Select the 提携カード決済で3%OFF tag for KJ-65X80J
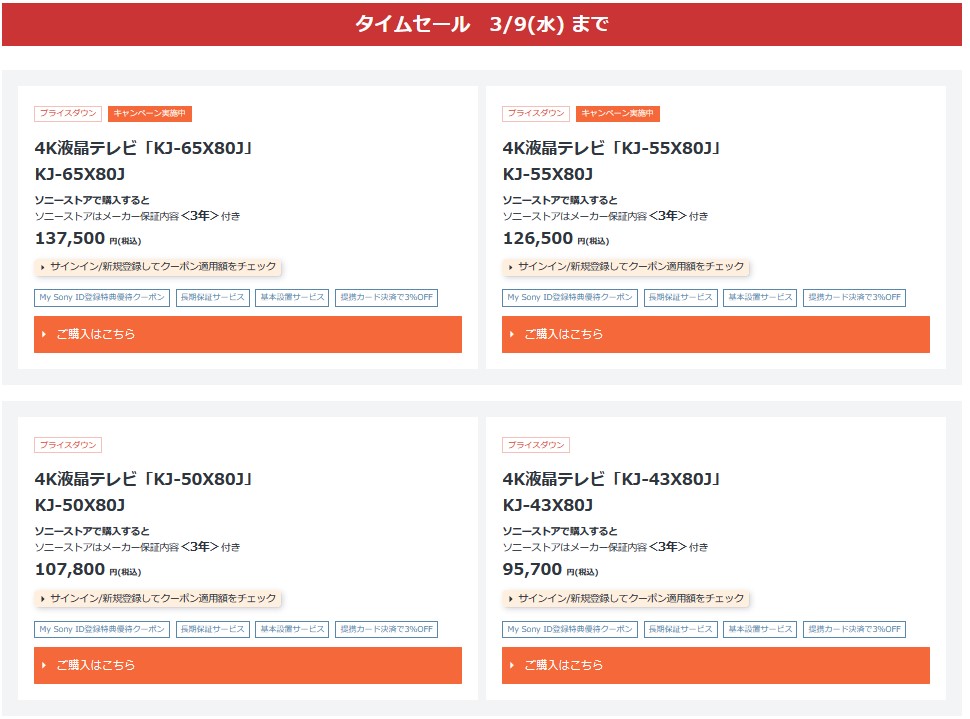Viewport: 970px width, 719px height. (387, 298)
